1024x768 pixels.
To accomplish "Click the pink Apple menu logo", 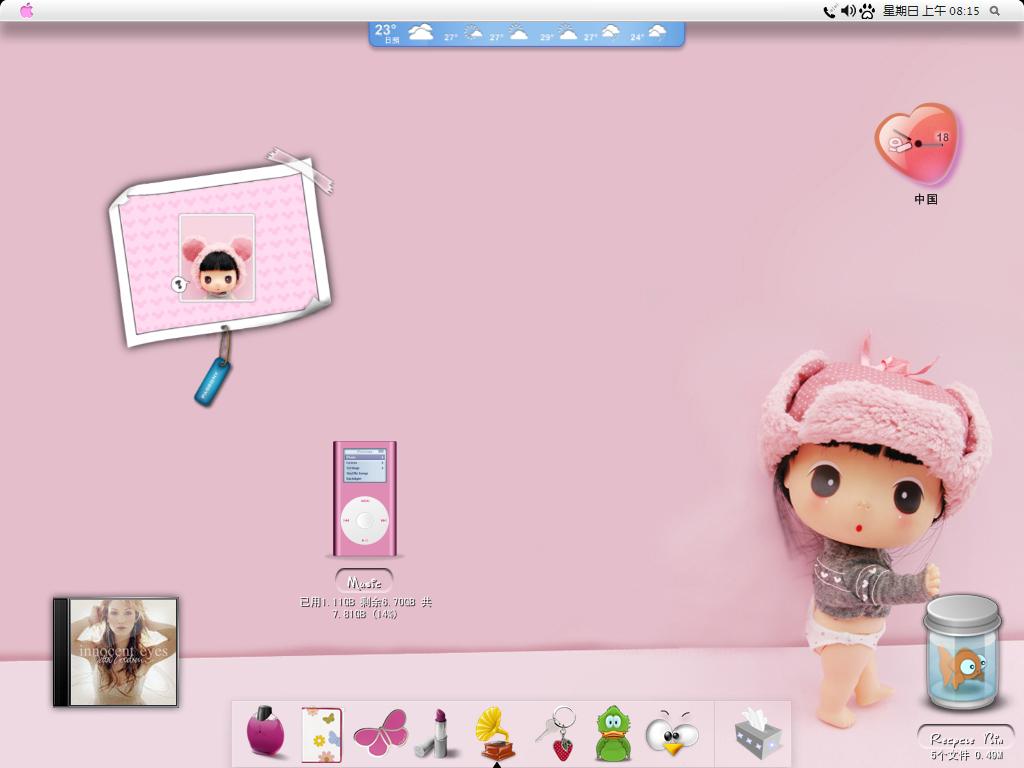I will (x=27, y=10).
